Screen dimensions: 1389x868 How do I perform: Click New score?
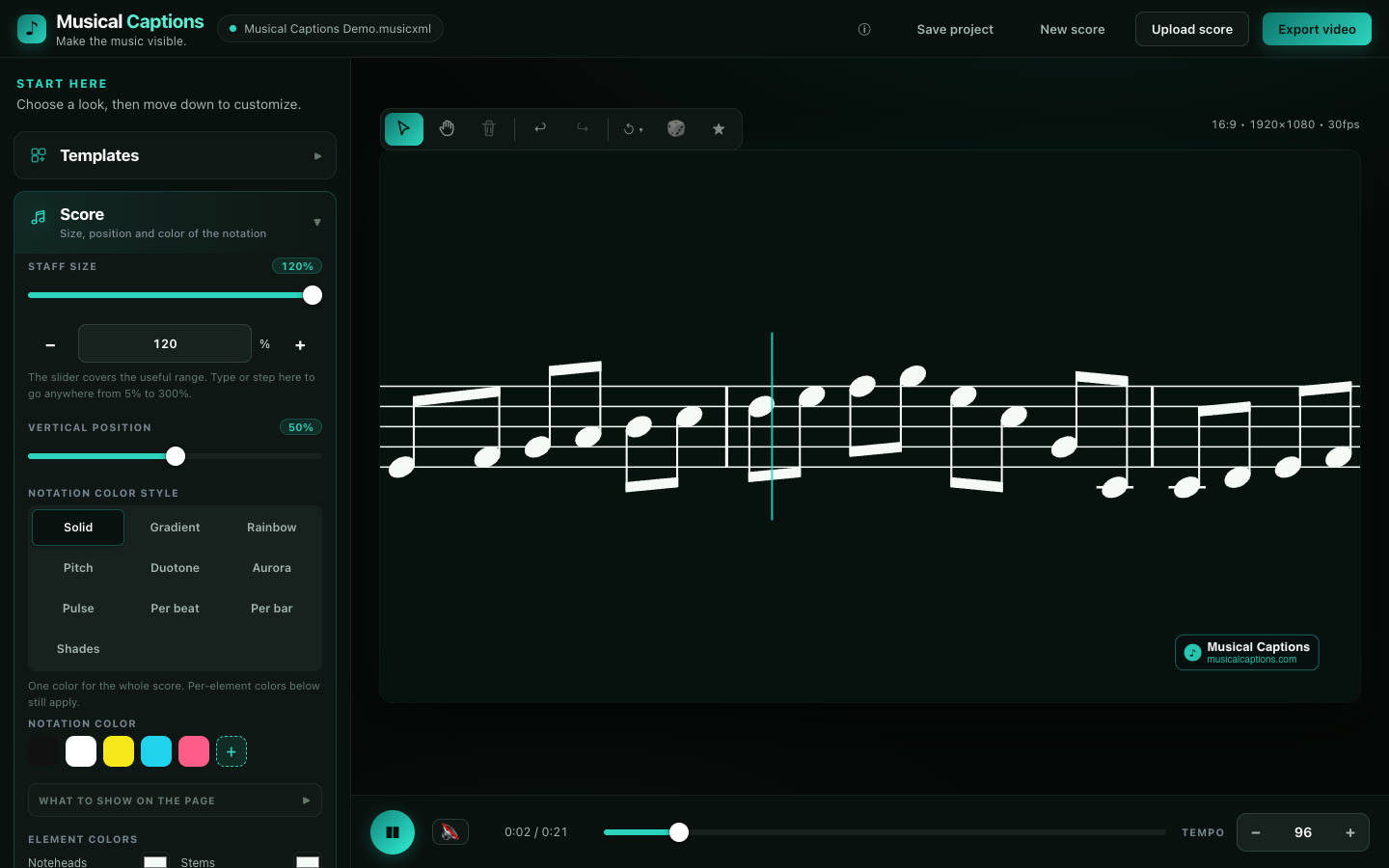[x=1073, y=29]
